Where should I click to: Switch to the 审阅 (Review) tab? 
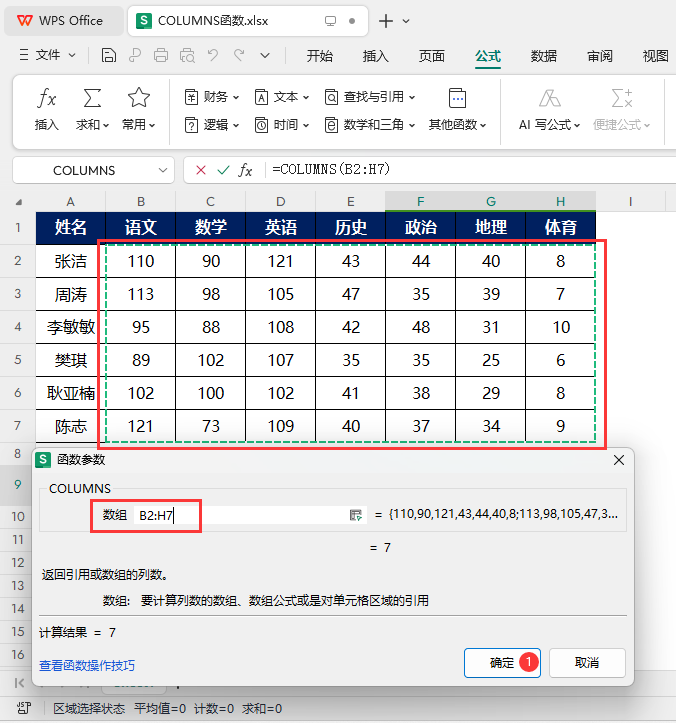pos(599,56)
